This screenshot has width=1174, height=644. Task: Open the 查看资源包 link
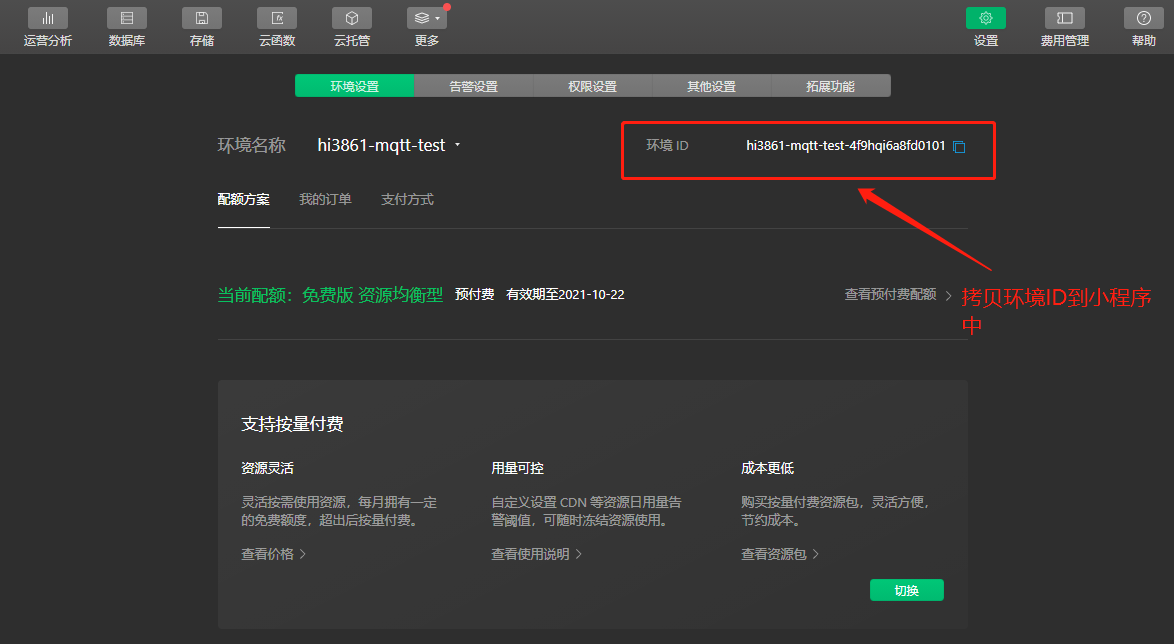coord(779,553)
